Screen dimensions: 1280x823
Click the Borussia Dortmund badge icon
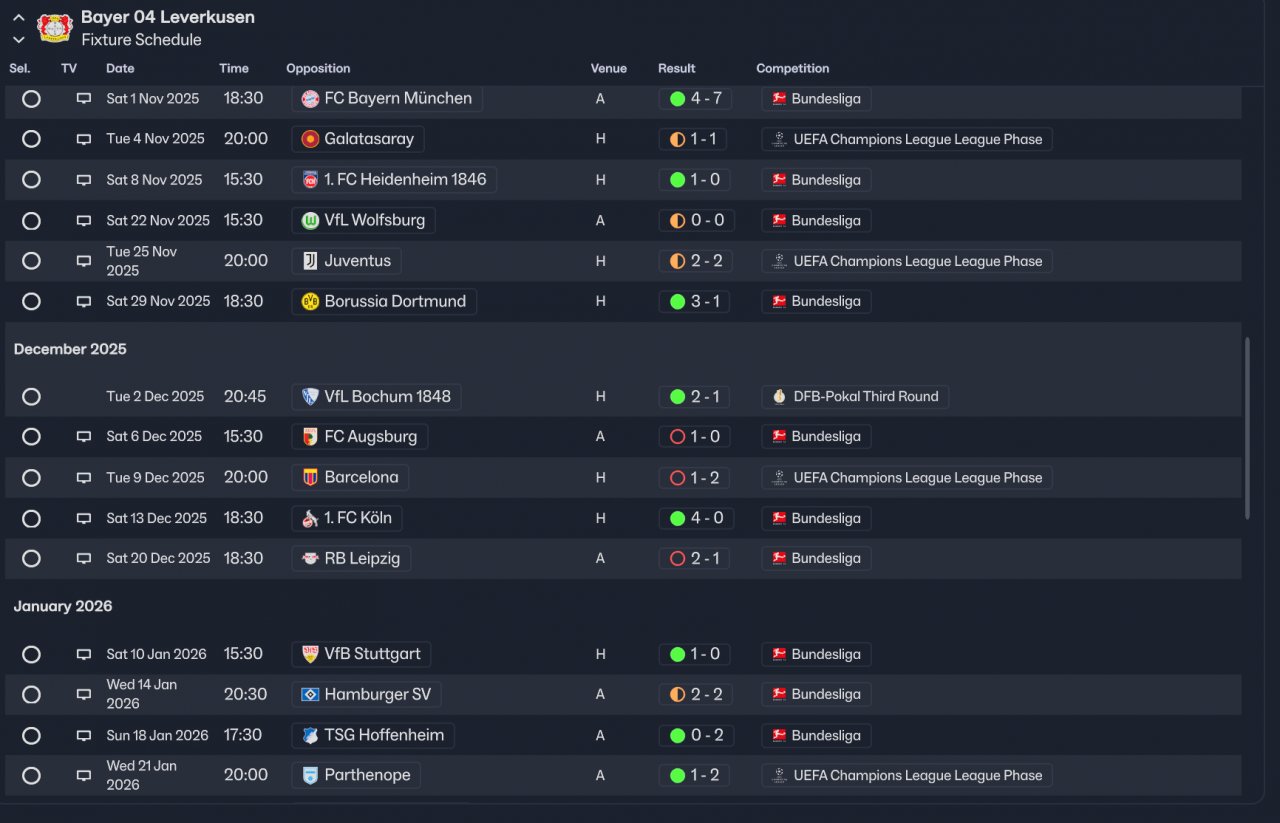(x=310, y=302)
